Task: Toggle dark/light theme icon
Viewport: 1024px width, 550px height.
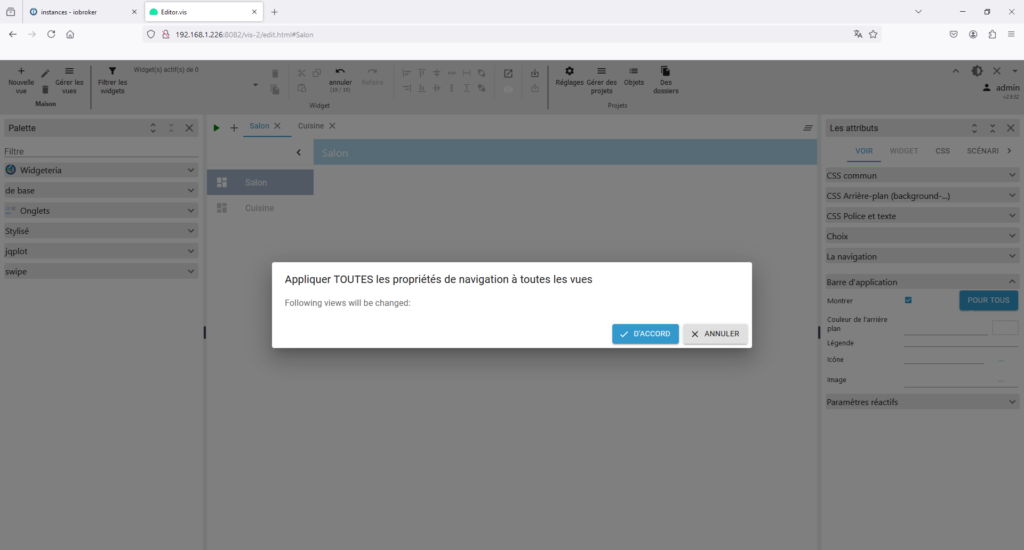Action: (977, 71)
